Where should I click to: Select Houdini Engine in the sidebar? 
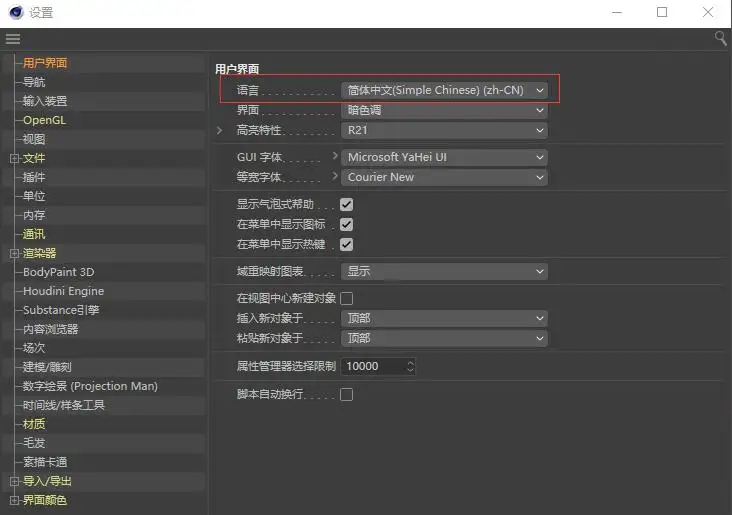[63, 291]
